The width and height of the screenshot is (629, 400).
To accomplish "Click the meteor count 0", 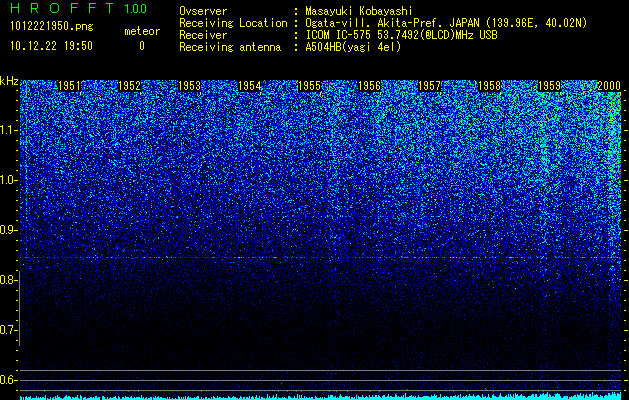I will (x=142, y=46).
